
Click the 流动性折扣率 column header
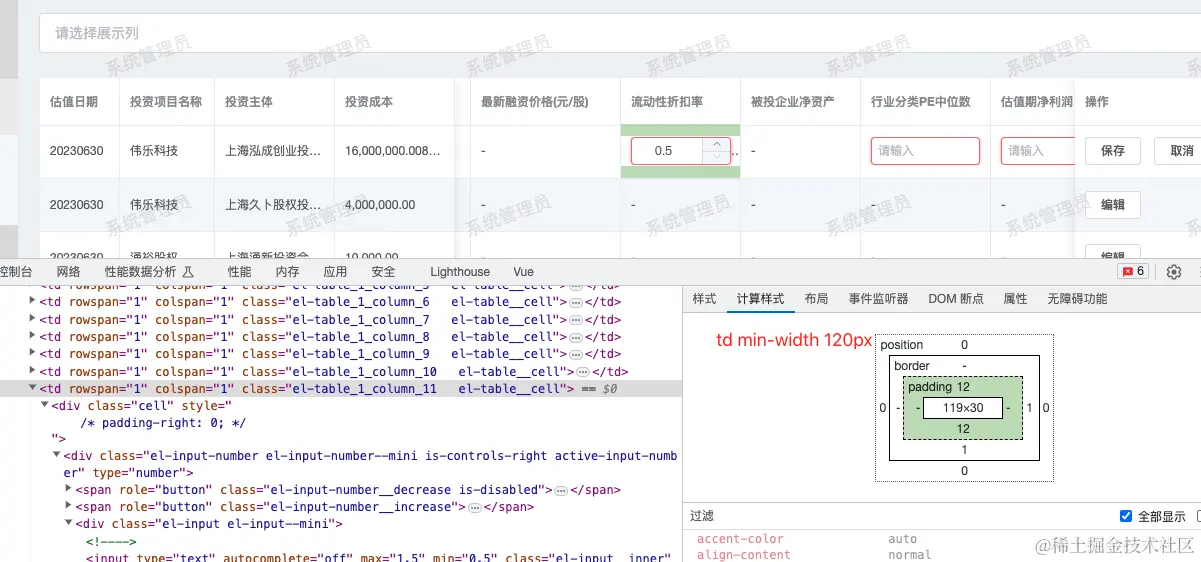(667, 102)
